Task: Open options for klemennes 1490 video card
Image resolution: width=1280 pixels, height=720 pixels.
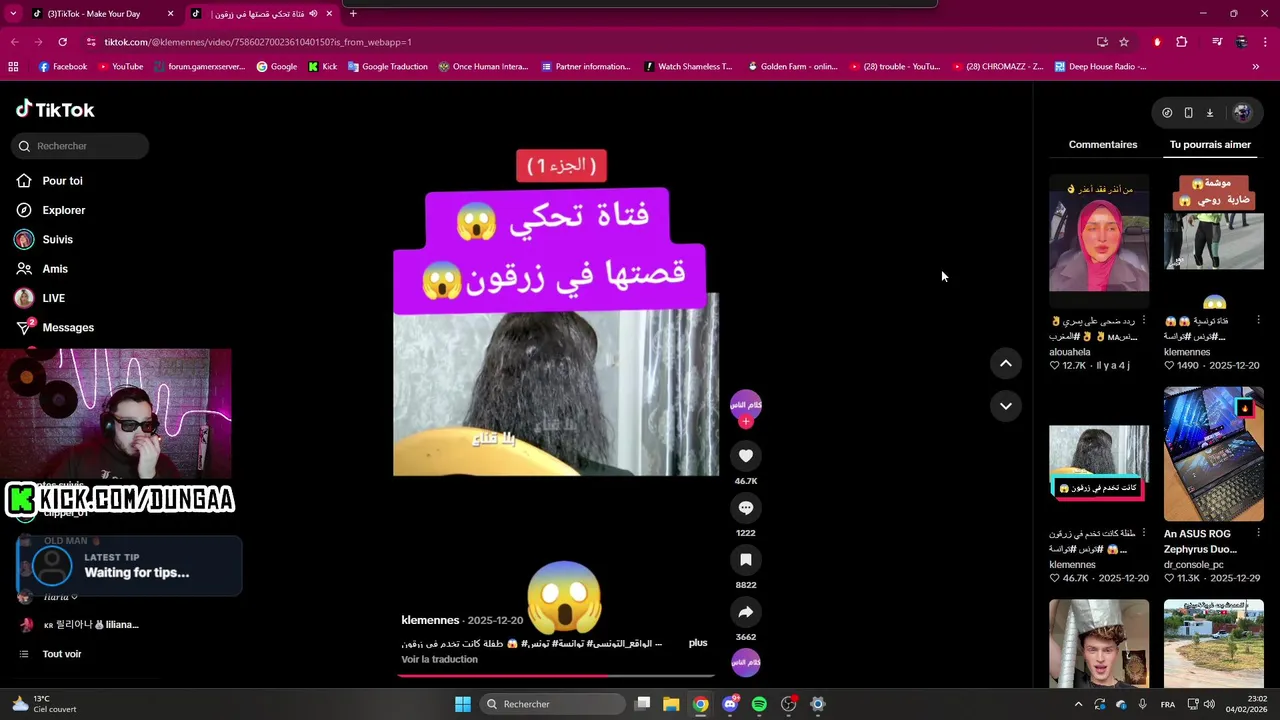Action: click(1258, 320)
